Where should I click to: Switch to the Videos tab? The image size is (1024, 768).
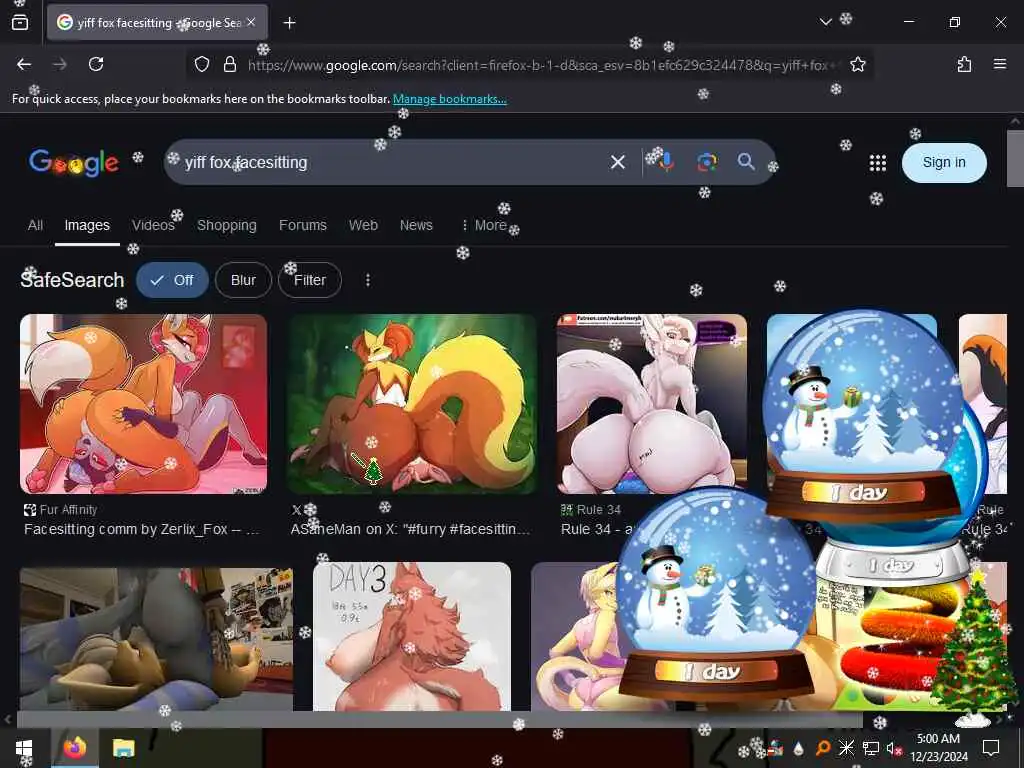pos(153,225)
